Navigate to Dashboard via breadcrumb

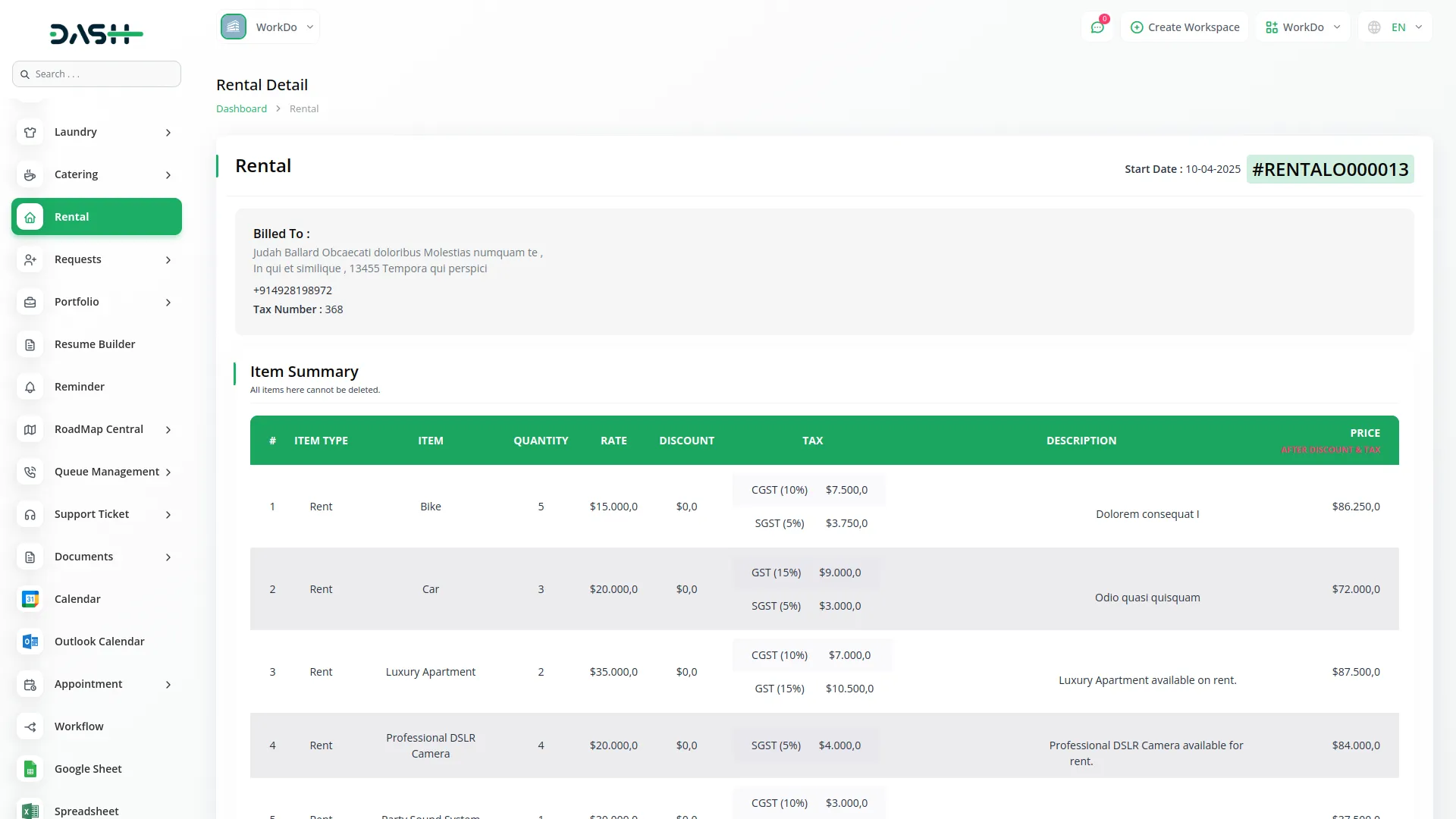click(241, 108)
